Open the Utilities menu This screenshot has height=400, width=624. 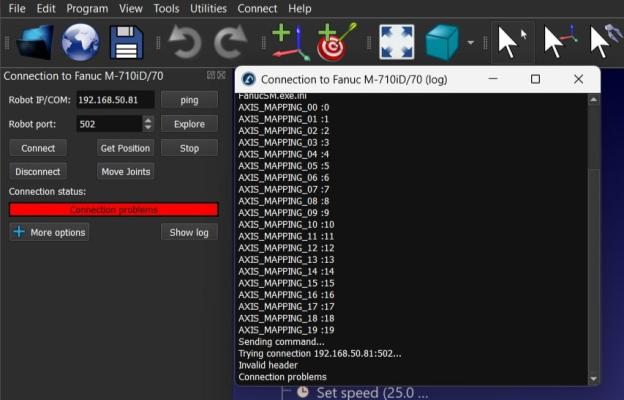tap(208, 8)
